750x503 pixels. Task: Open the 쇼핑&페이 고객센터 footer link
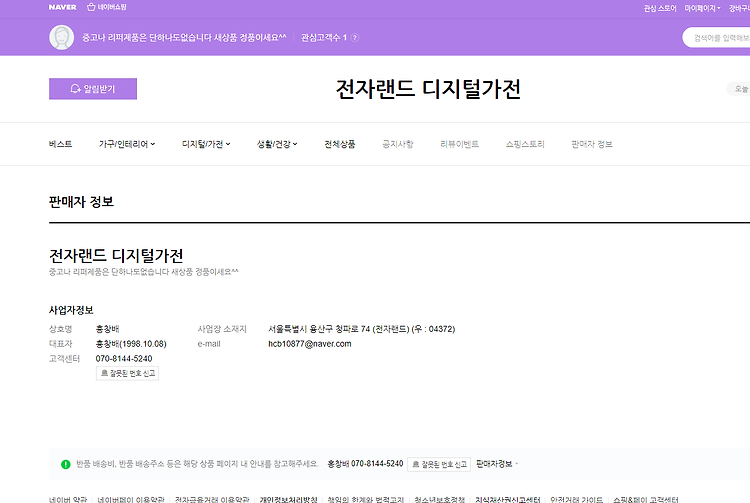pos(646,500)
